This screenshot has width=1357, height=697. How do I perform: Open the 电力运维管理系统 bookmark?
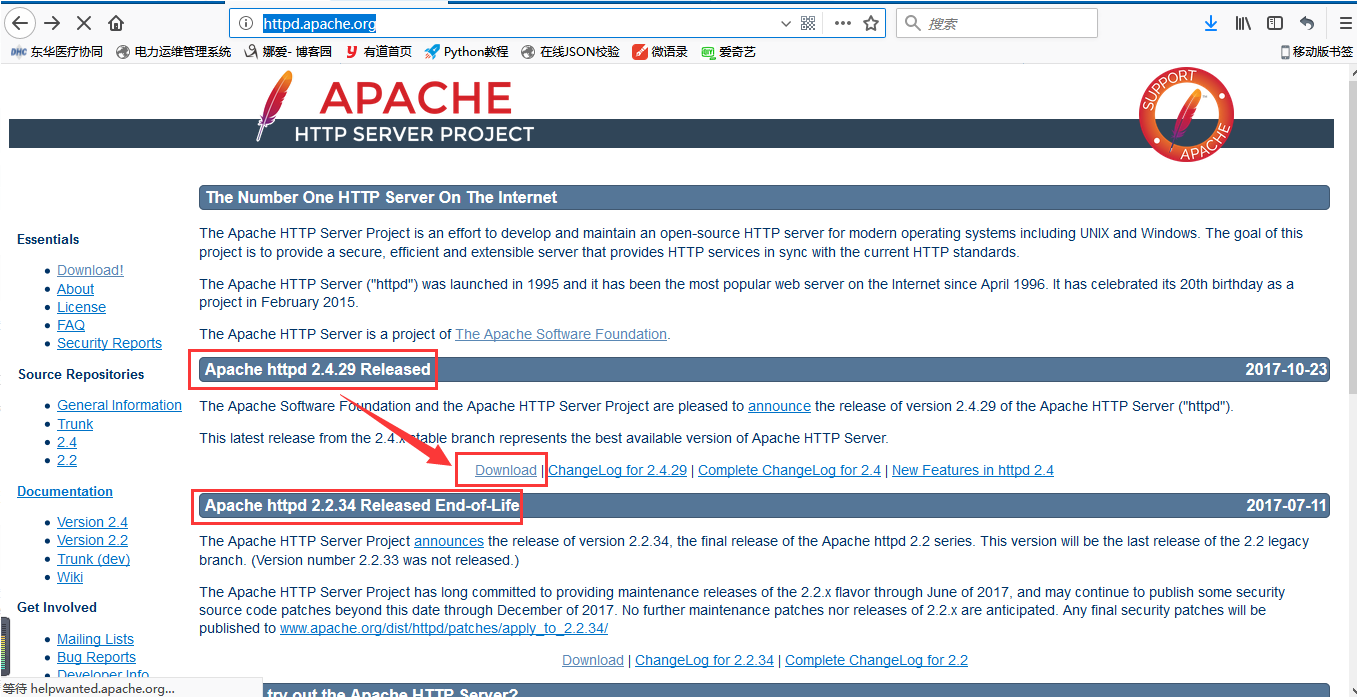[x=173, y=51]
